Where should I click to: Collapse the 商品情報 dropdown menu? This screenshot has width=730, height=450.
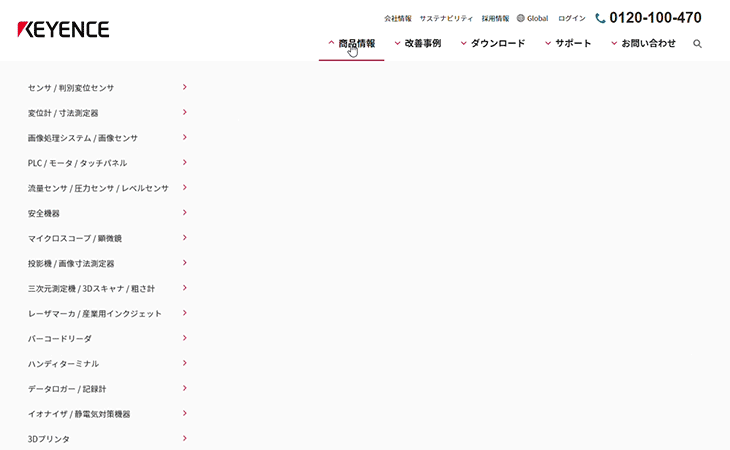click(x=351, y=44)
